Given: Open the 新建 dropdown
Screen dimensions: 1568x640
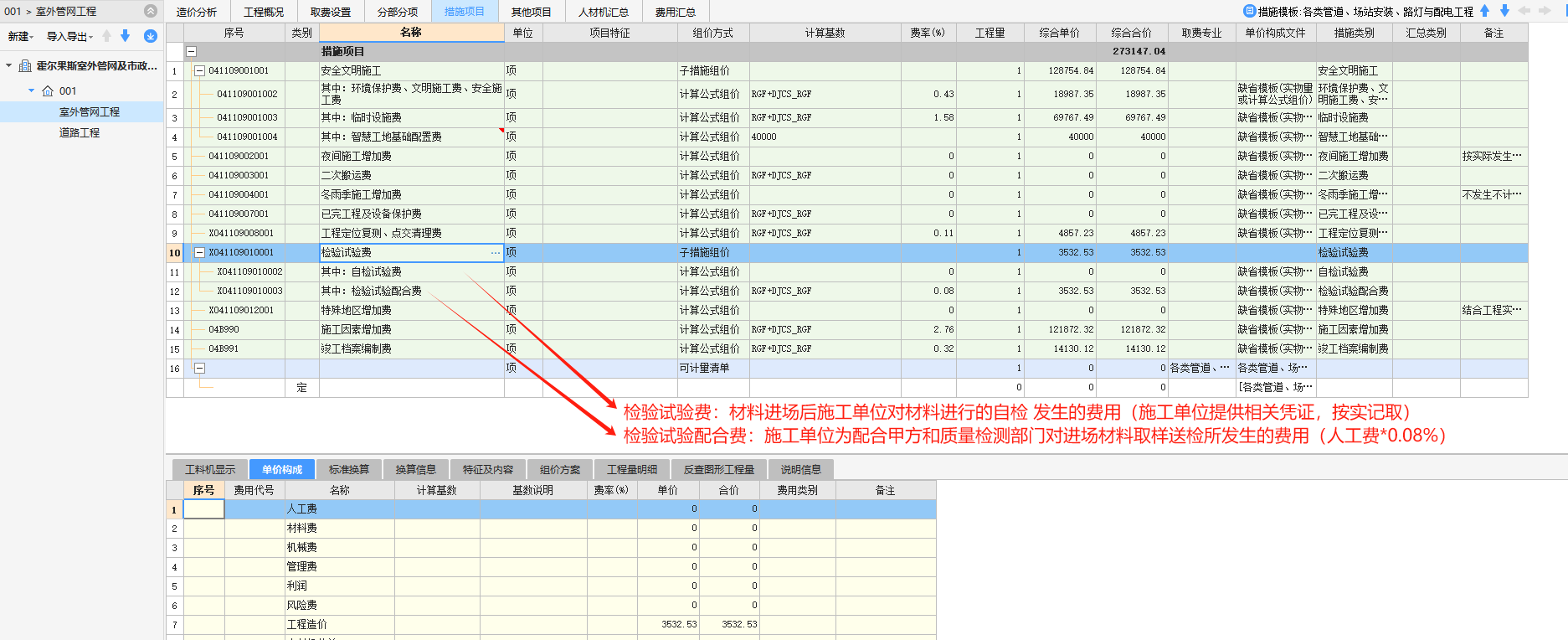Looking at the screenshot, I should point(20,36).
